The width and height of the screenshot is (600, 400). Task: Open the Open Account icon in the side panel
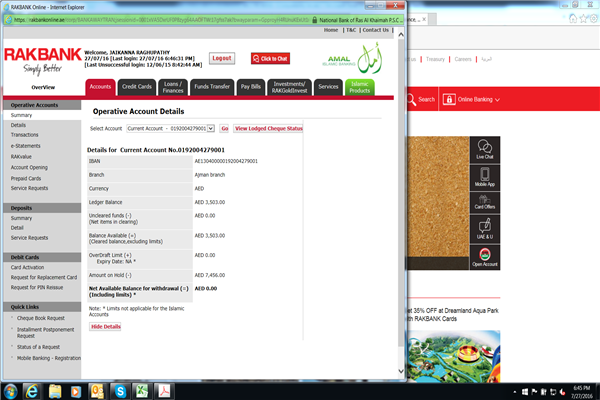click(484, 257)
